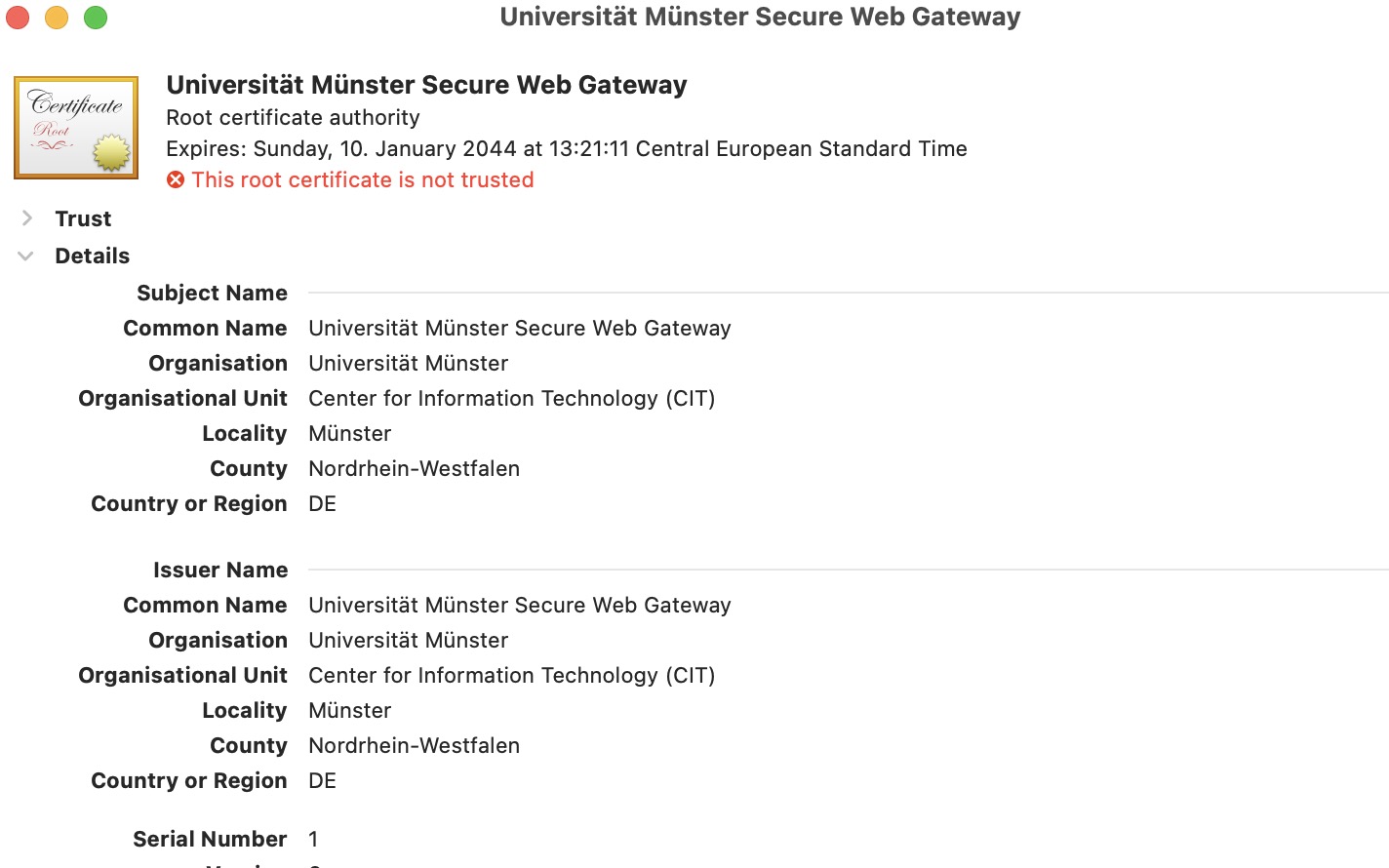Viewport: 1389px width, 868px height.
Task: Collapse the Details section
Action: [26, 256]
